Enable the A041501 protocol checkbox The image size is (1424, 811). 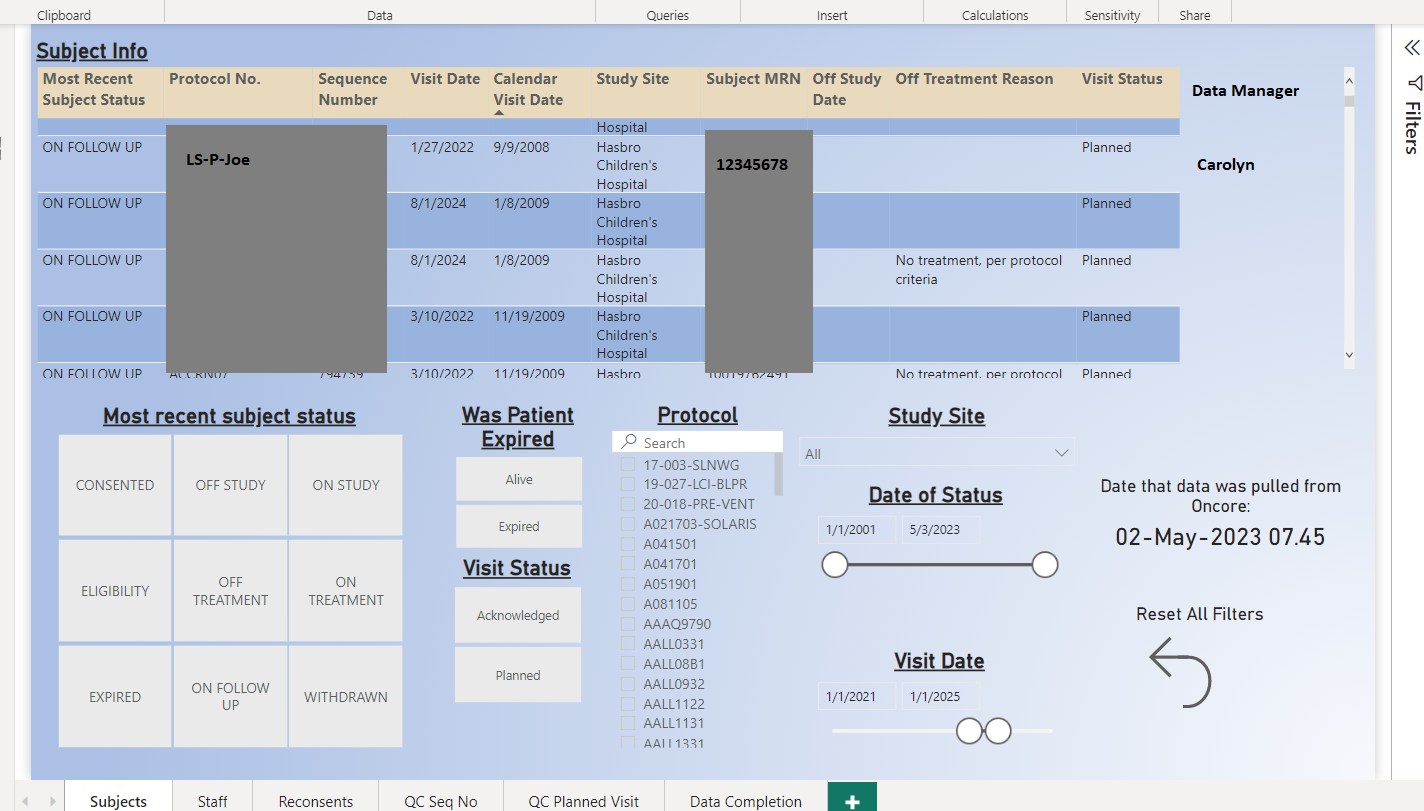627,544
